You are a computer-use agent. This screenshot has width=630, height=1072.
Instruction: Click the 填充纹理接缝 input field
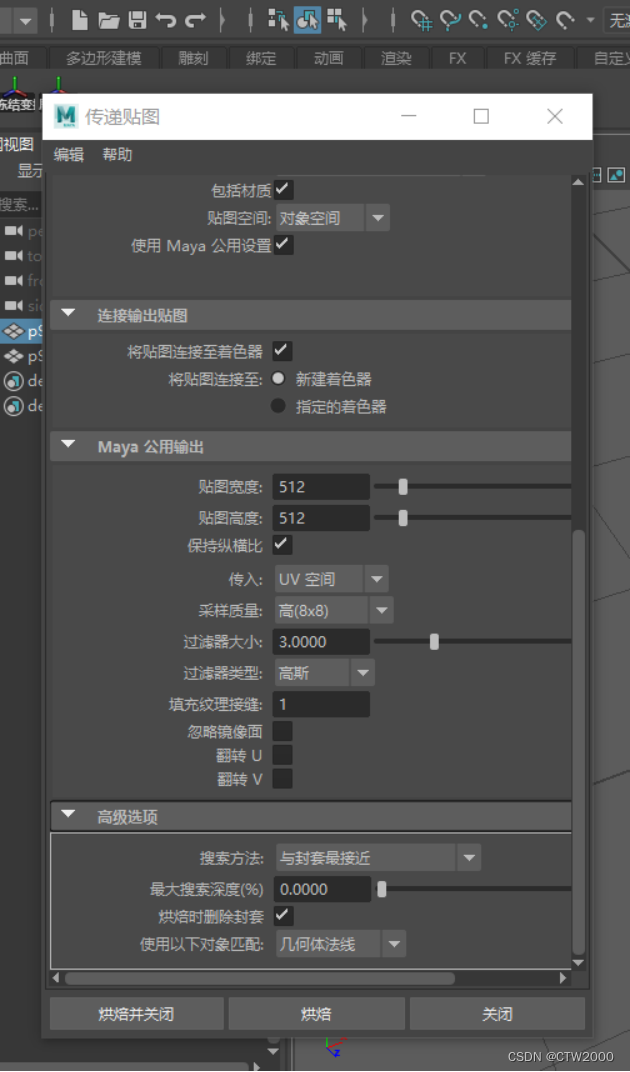pyautogui.click(x=321, y=704)
